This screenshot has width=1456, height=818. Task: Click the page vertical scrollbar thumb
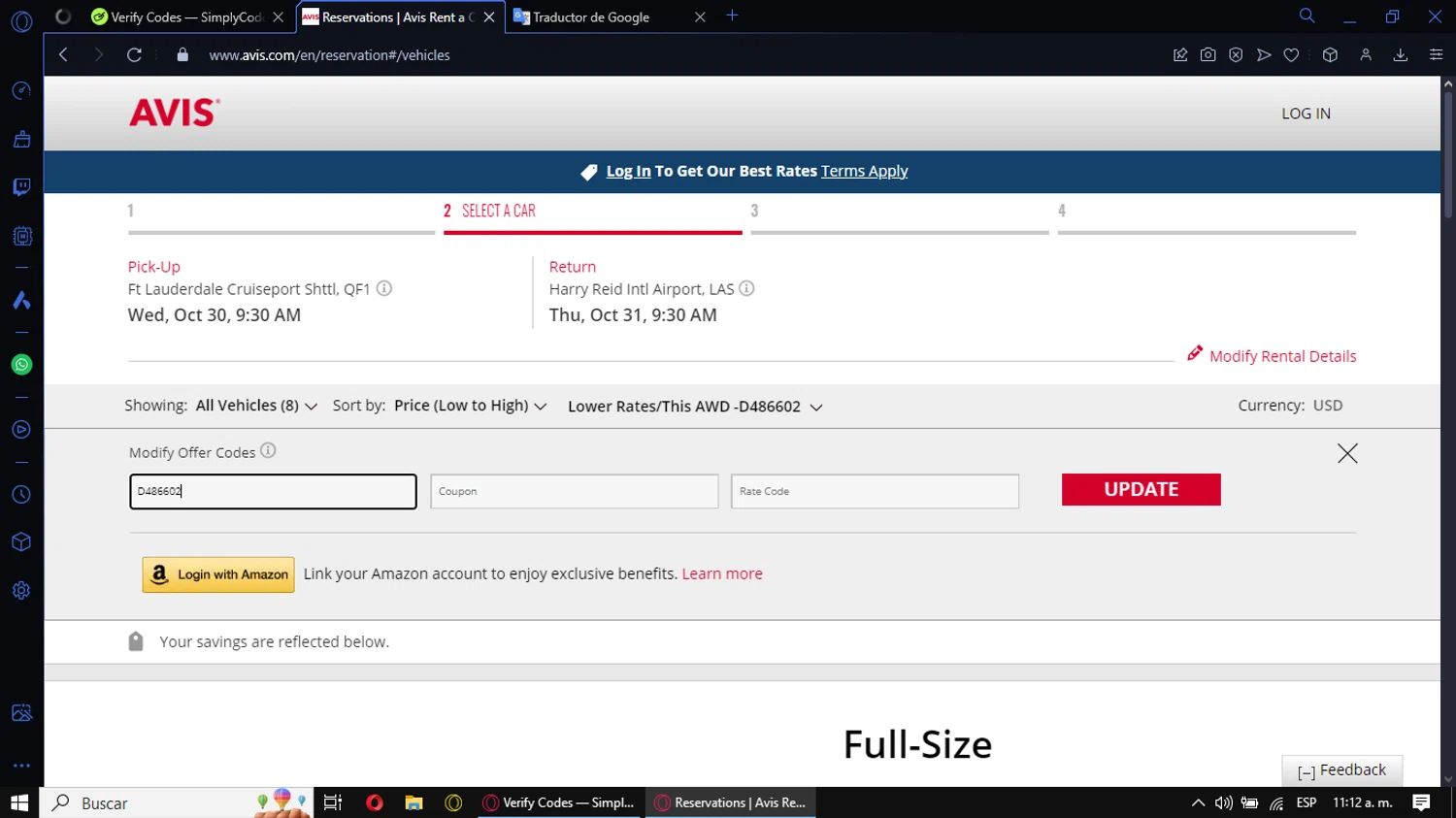(x=1448, y=155)
